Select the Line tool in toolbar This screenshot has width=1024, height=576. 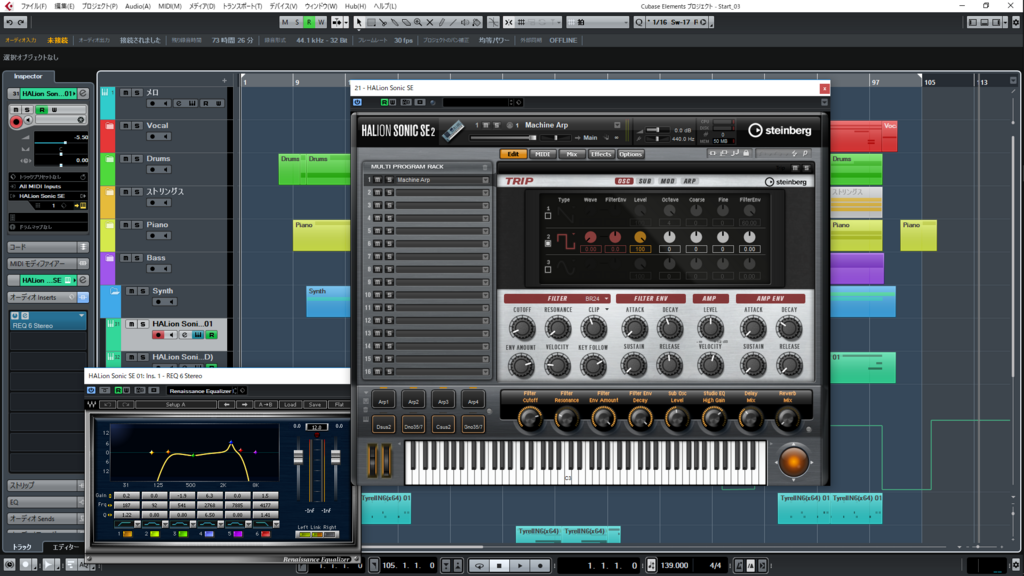pos(453,22)
